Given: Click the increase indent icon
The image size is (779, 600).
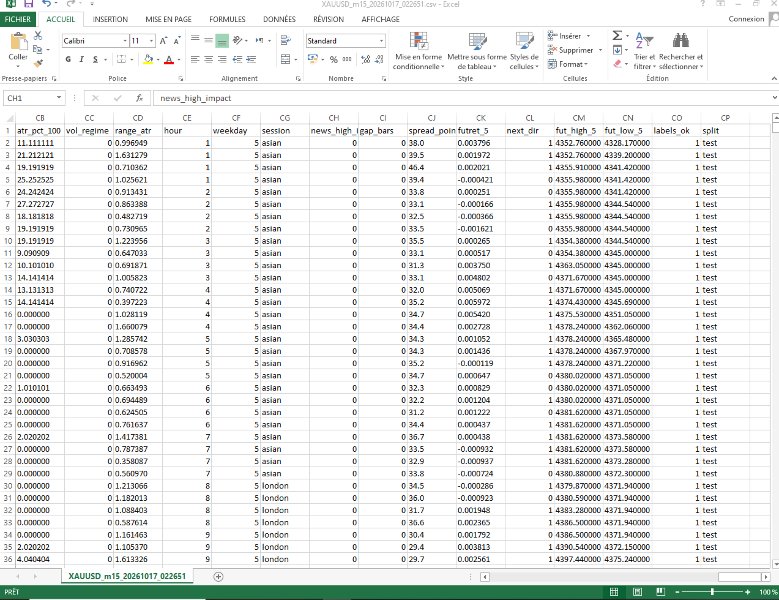Looking at the screenshot, I should point(251,59).
